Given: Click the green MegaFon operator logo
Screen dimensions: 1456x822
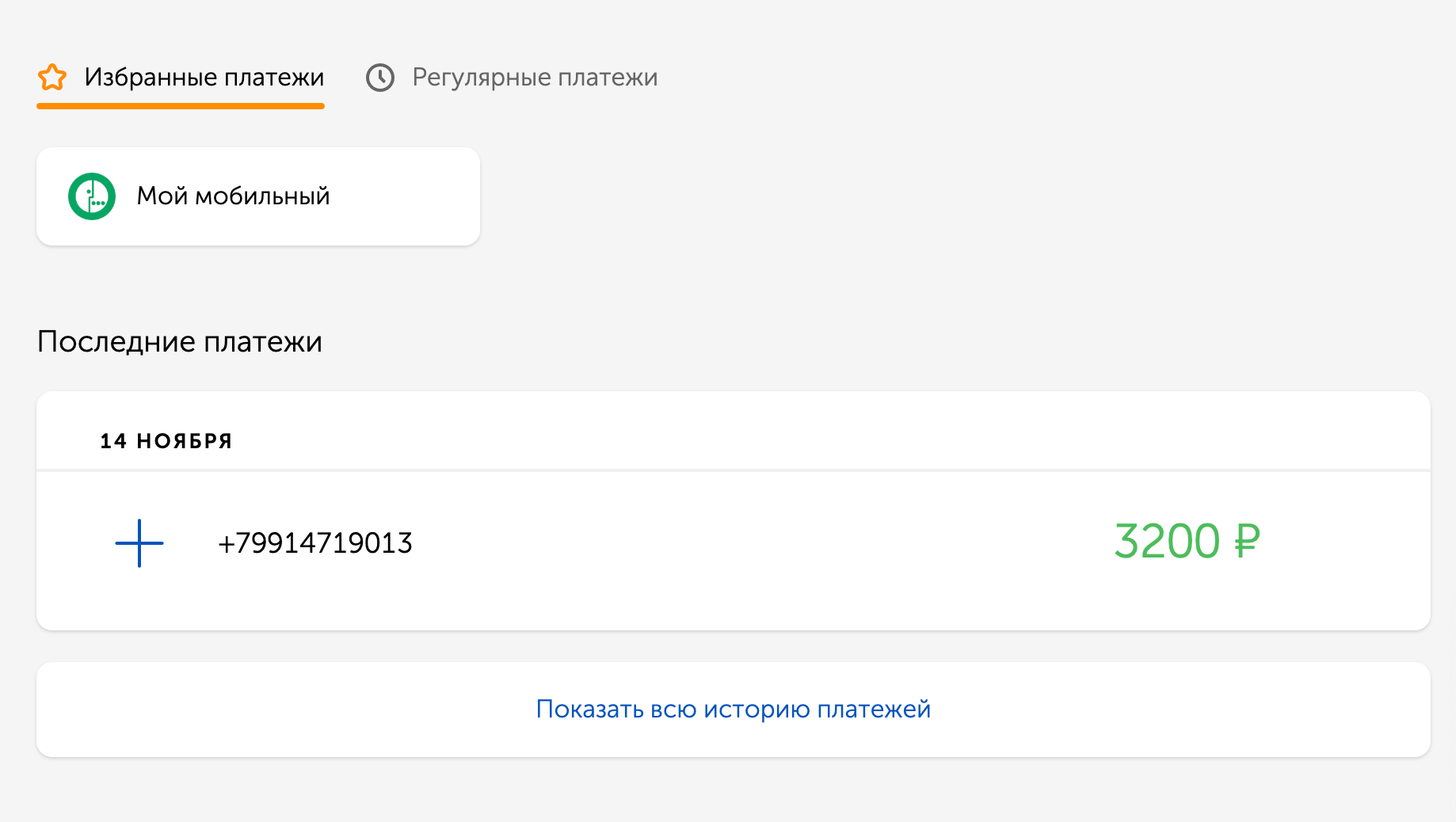Looking at the screenshot, I should click(x=92, y=196).
